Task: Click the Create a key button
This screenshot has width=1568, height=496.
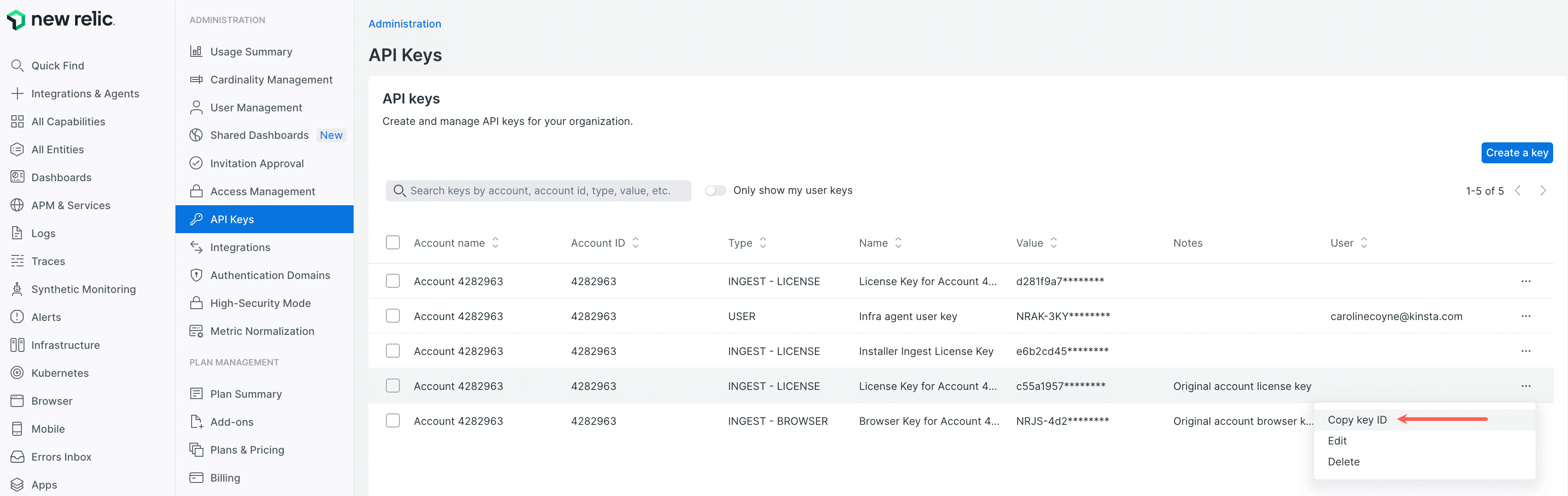Action: (x=1516, y=153)
